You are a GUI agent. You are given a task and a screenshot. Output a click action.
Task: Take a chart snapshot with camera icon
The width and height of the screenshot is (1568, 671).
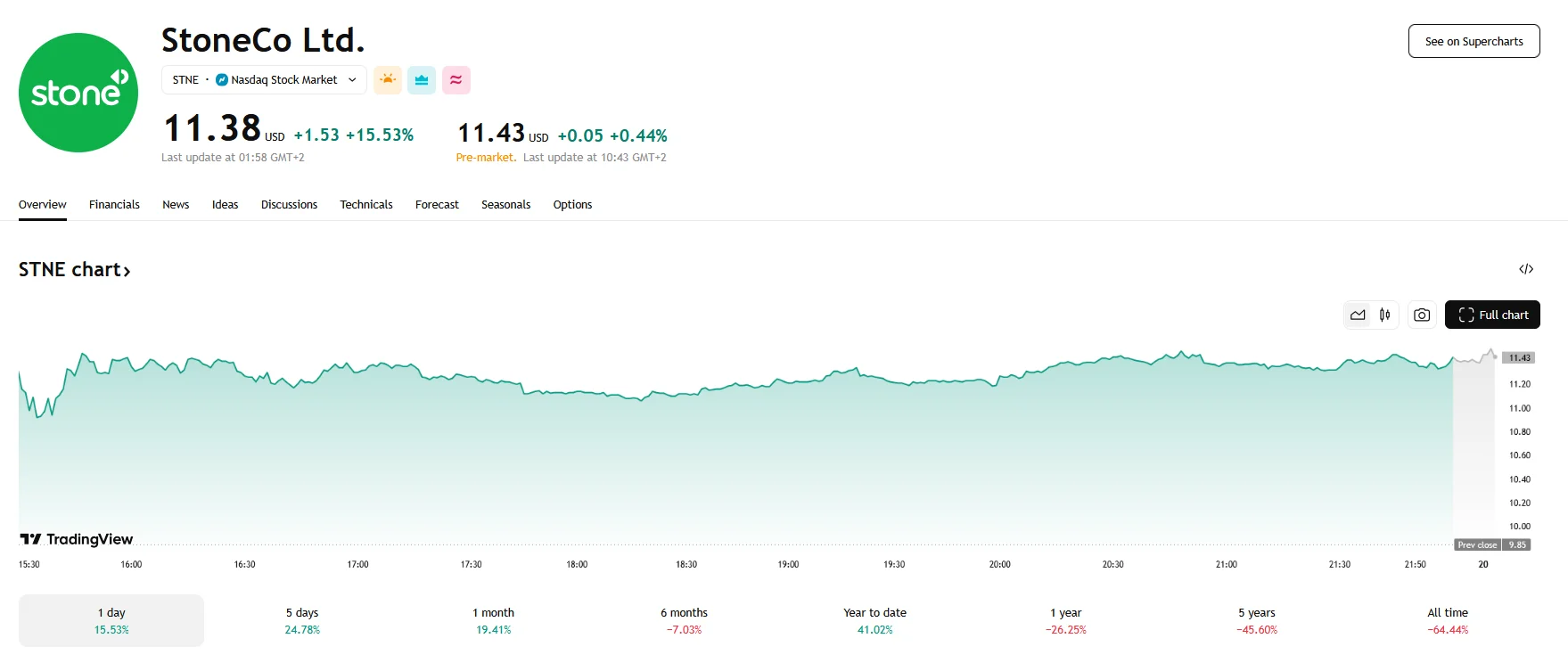coord(1422,315)
